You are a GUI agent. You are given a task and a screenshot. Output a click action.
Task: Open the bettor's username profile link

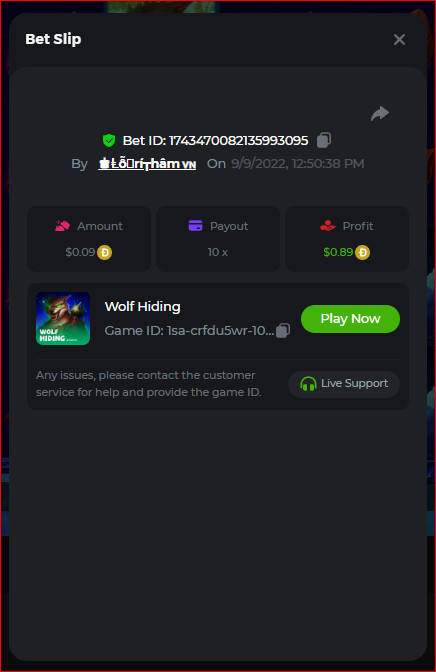click(147, 164)
